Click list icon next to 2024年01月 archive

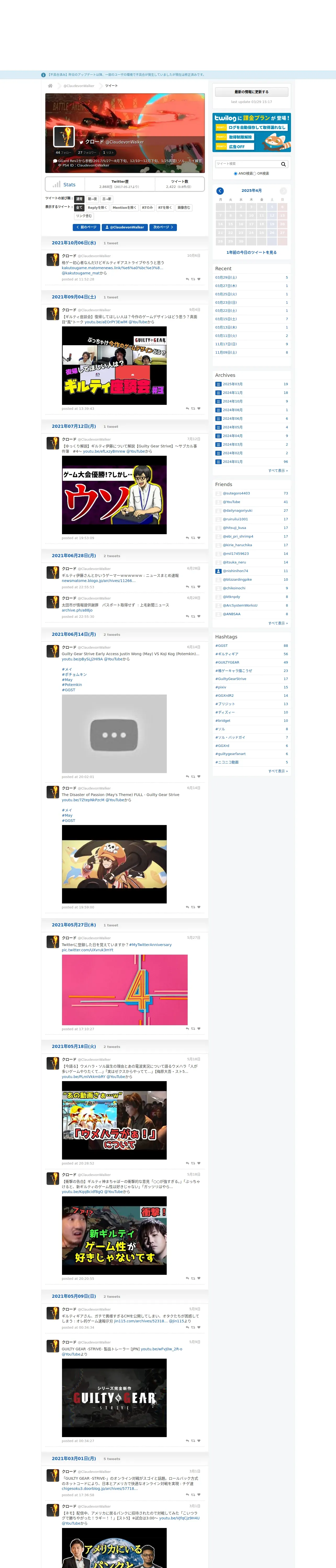coord(218,462)
